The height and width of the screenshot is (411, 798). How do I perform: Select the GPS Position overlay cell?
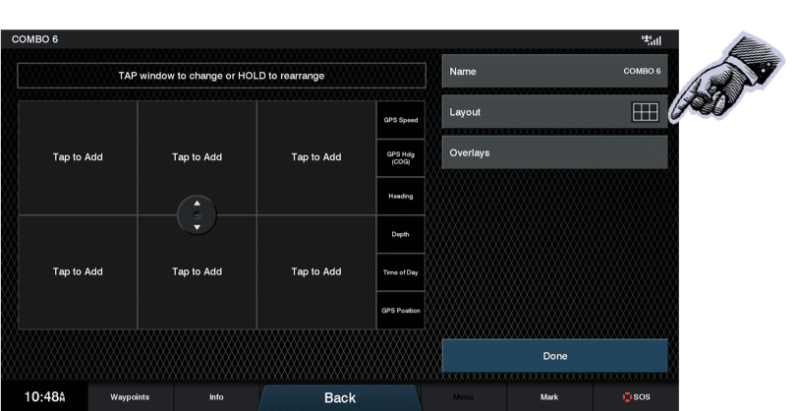click(x=401, y=310)
